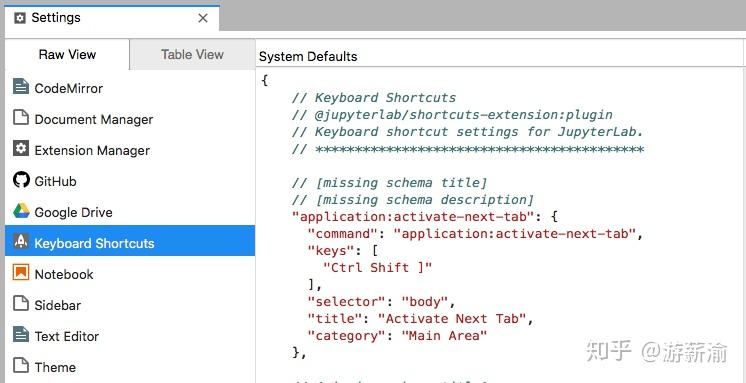Click the opening brace at editor top
Viewport: 746px width, 383px height.
[265, 81]
